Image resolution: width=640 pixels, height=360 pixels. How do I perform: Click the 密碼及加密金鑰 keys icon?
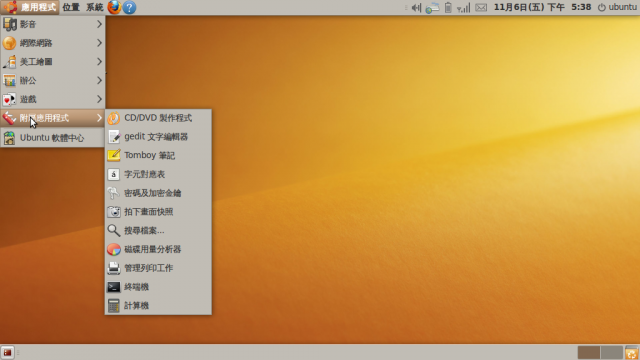(114, 193)
